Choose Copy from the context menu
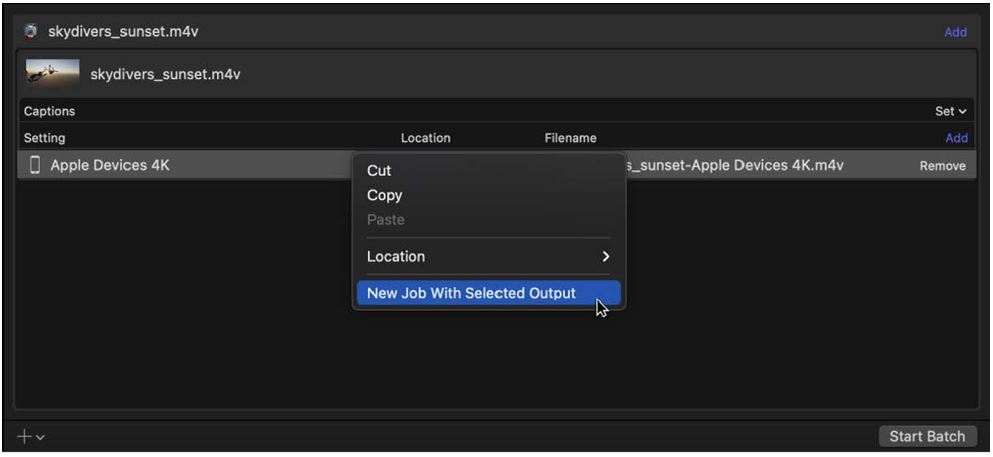The width and height of the screenshot is (993, 457). 384,195
